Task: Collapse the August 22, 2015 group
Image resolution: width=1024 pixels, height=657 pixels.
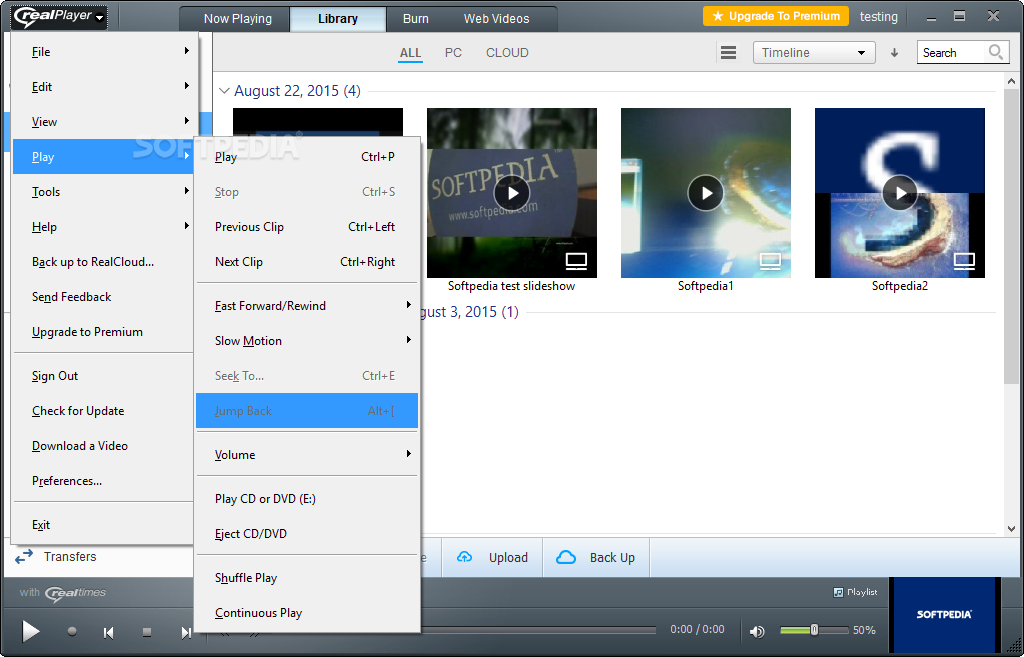Action: [224, 91]
